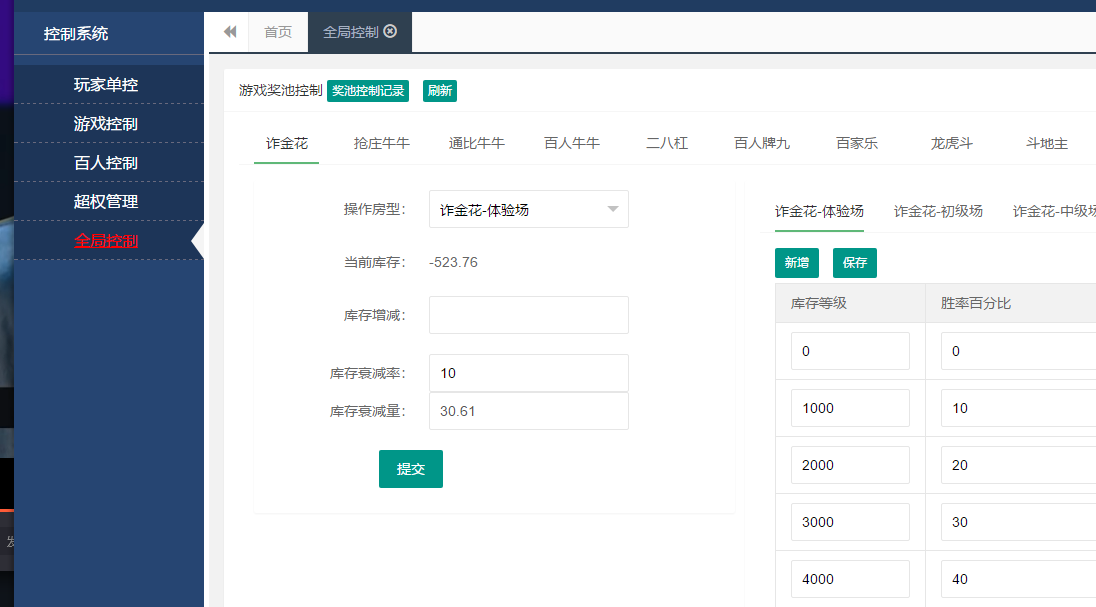The height and width of the screenshot is (607, 1096).
Task: Click the 提交 submit button
Action: pyautogui.click(x=410, y=469)
